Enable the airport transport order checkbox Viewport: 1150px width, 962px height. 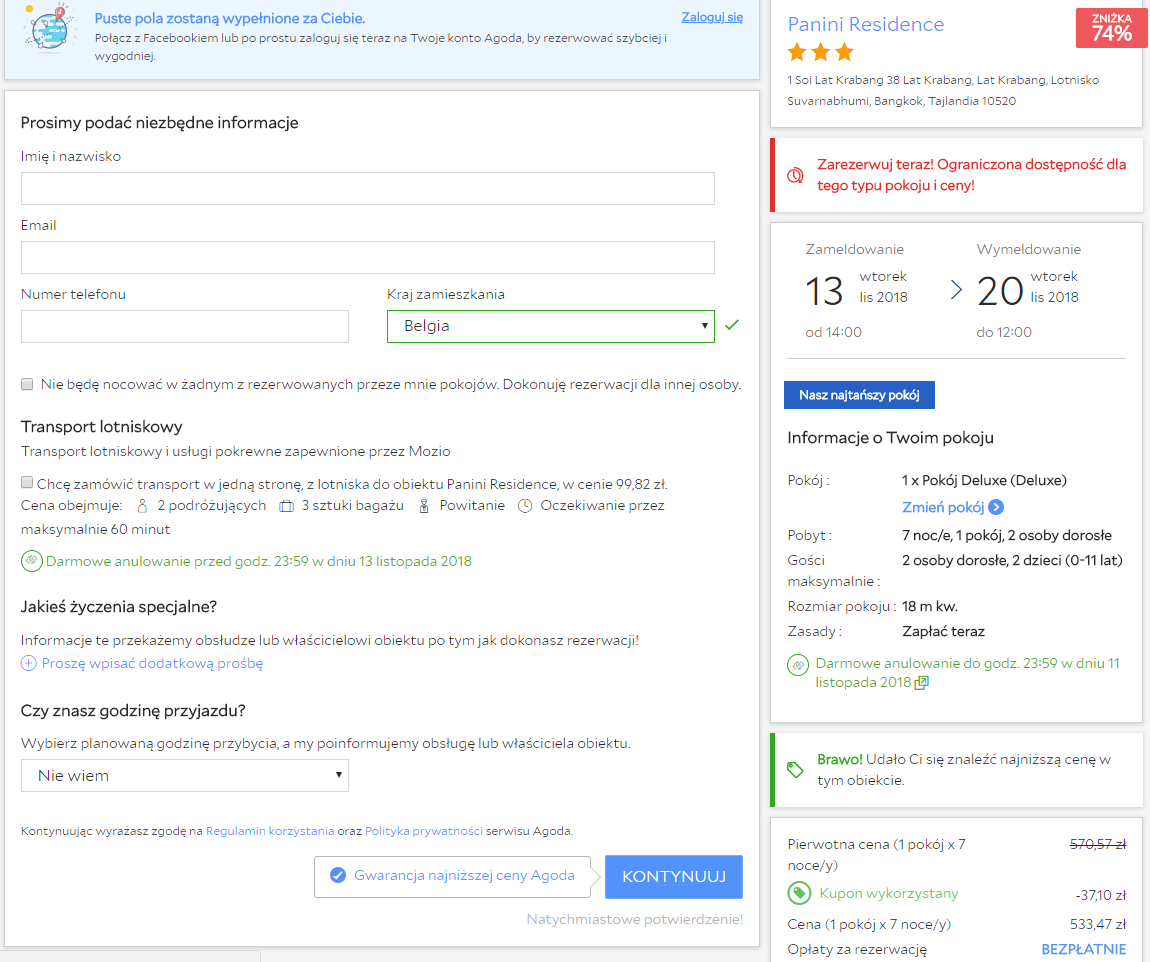tap(27, 482)
